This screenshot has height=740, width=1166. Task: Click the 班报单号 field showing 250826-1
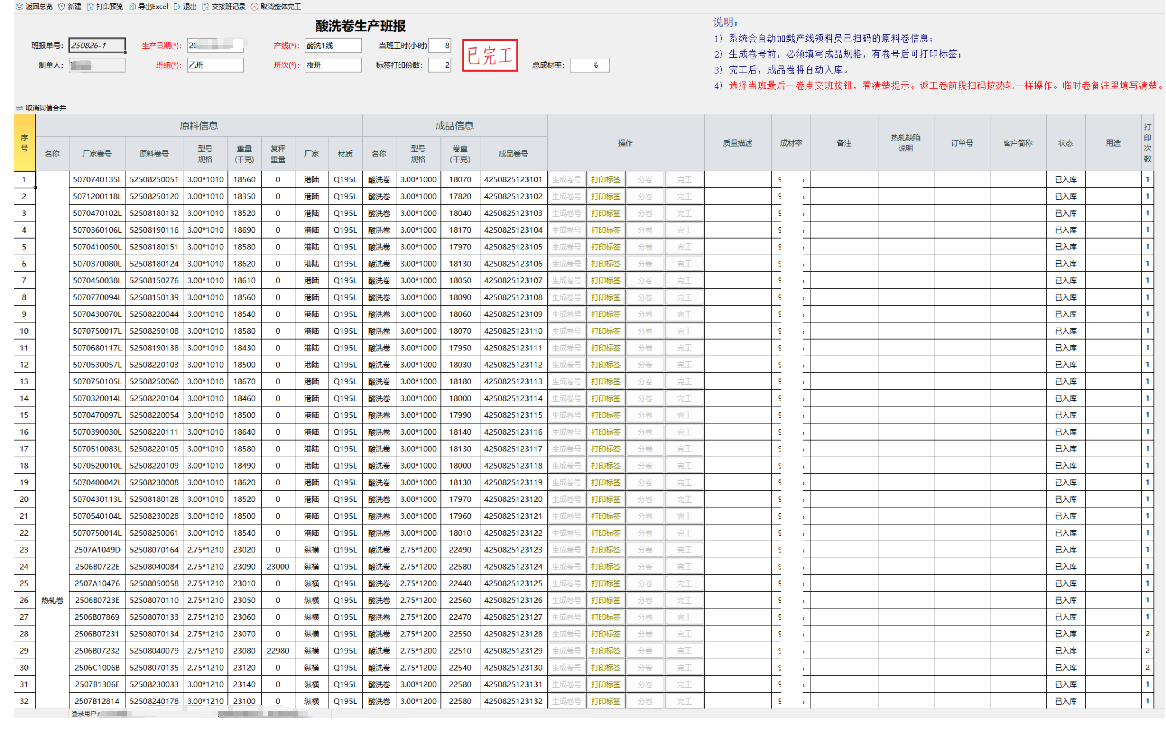pyautogui.click(x=96, y=45)
